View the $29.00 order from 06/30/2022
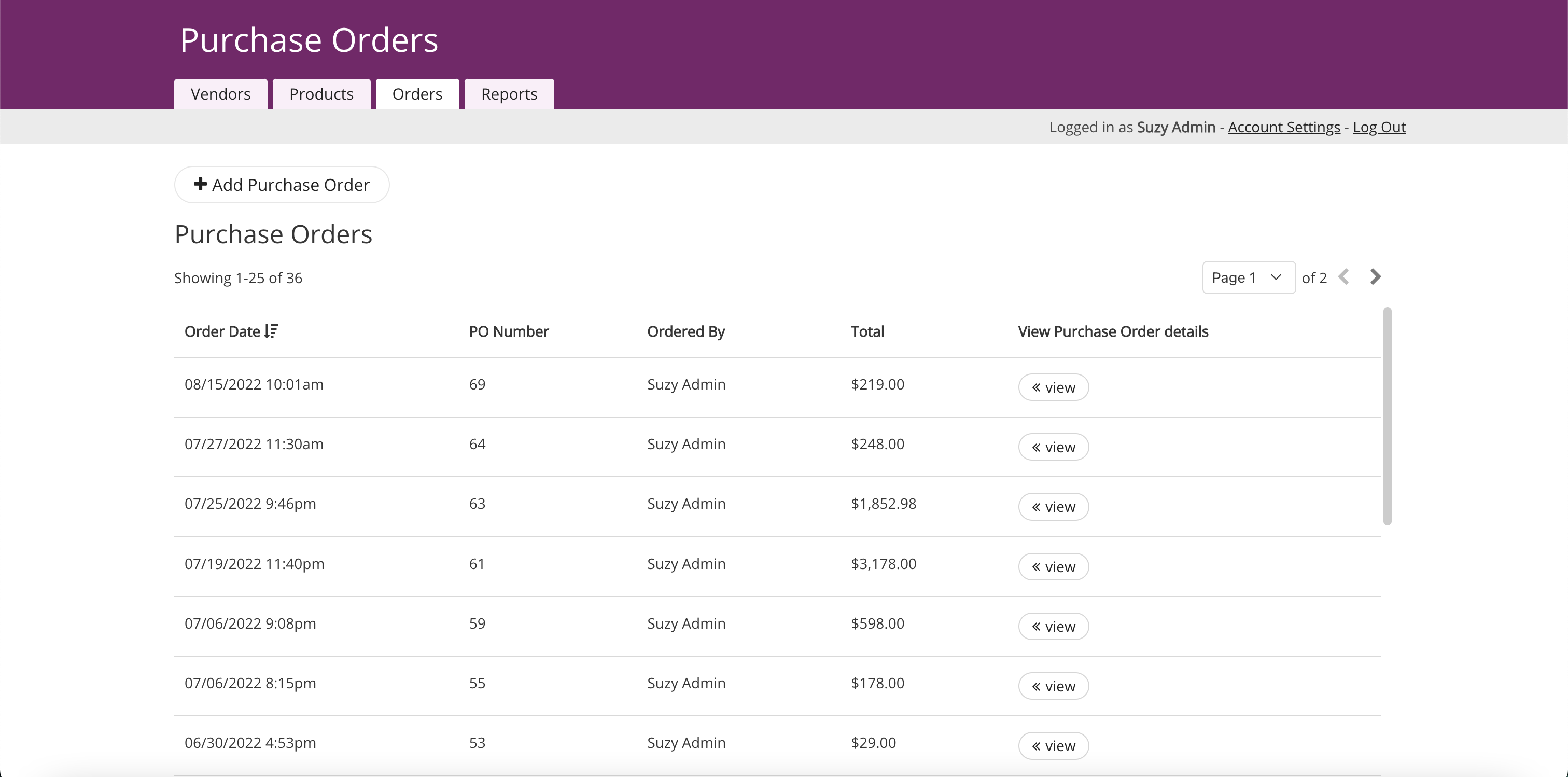 pyautogui.click(x=1053, y=746)
